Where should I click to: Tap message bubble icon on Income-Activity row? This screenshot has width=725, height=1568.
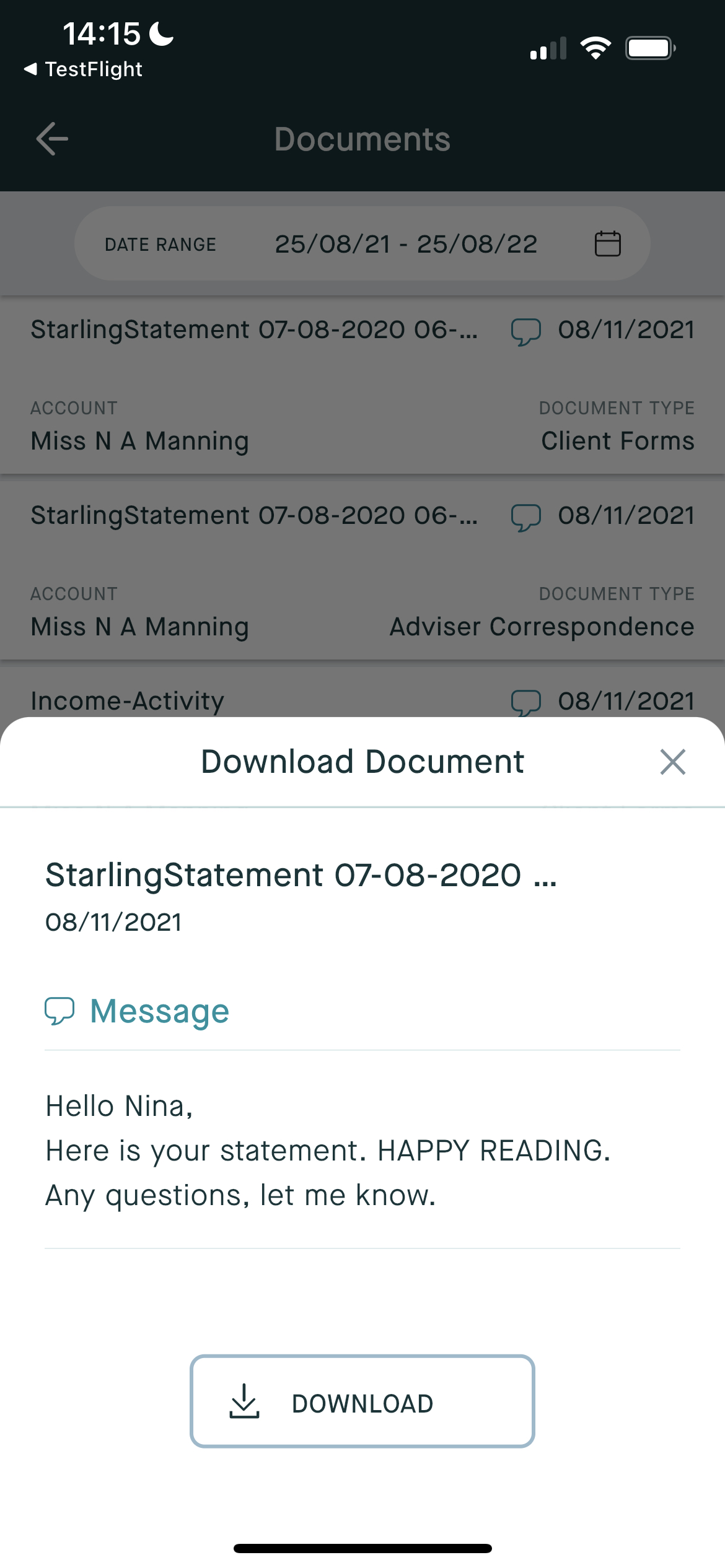point(525,703)
